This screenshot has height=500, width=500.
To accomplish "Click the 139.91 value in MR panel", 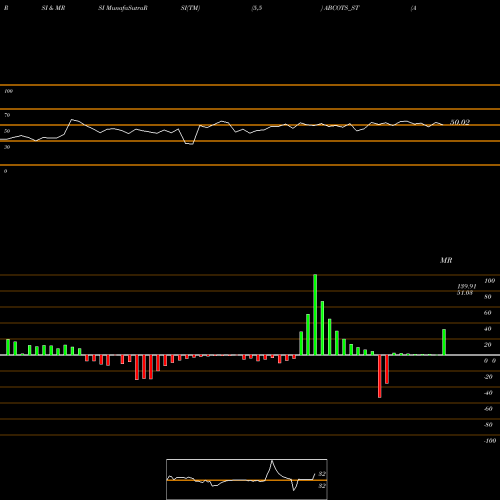I will point(467,286).
